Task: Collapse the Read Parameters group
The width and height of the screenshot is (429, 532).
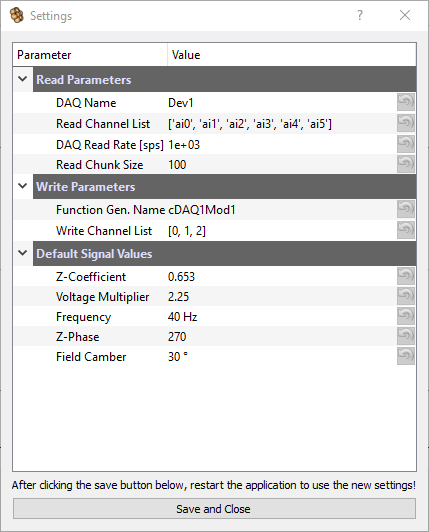Action: (x=23, y=79)
